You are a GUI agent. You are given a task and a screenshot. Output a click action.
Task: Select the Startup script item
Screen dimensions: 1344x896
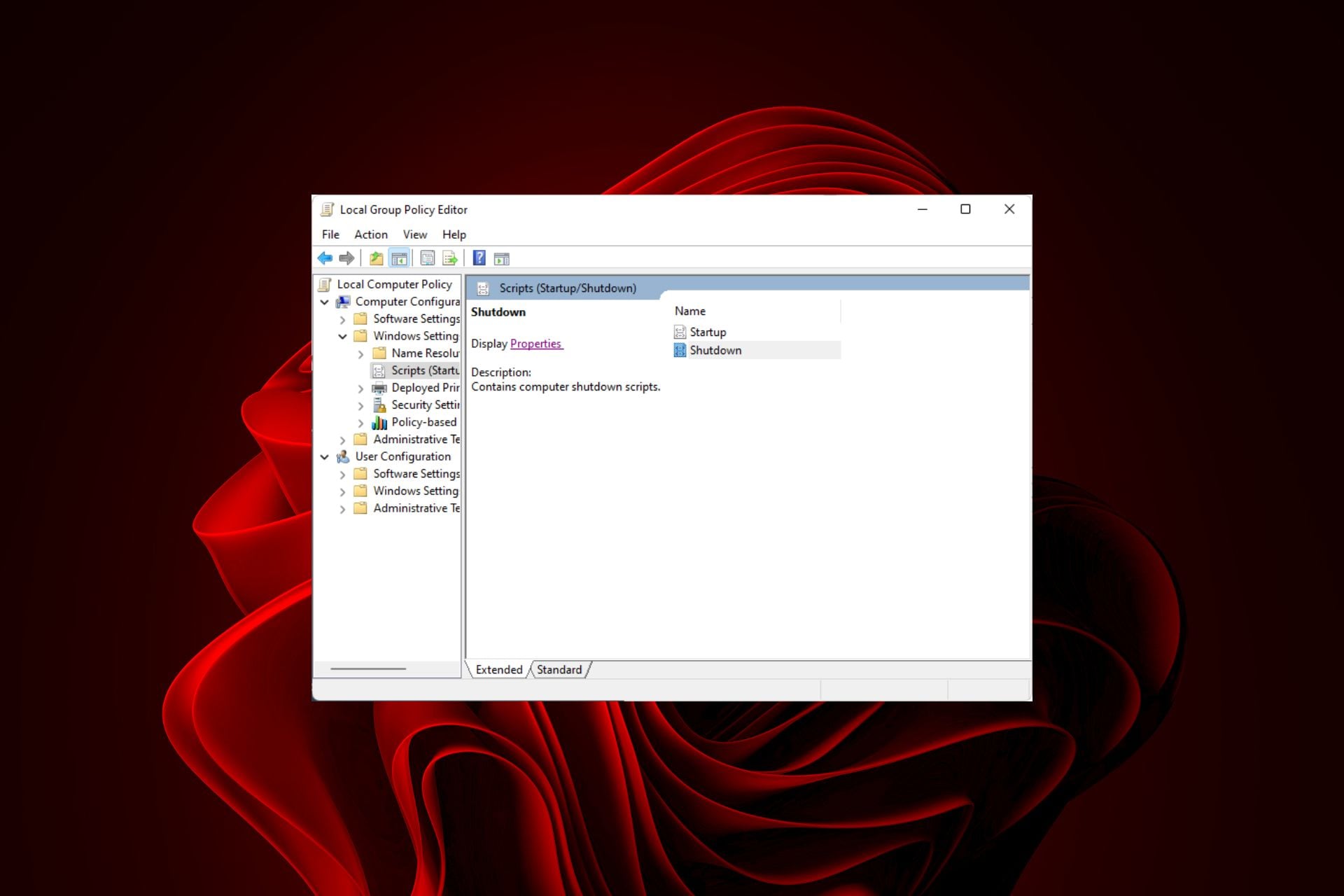707,332
